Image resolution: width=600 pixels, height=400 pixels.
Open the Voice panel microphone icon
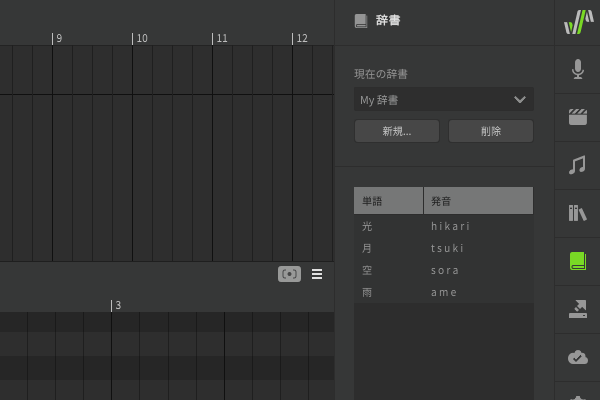578,69
